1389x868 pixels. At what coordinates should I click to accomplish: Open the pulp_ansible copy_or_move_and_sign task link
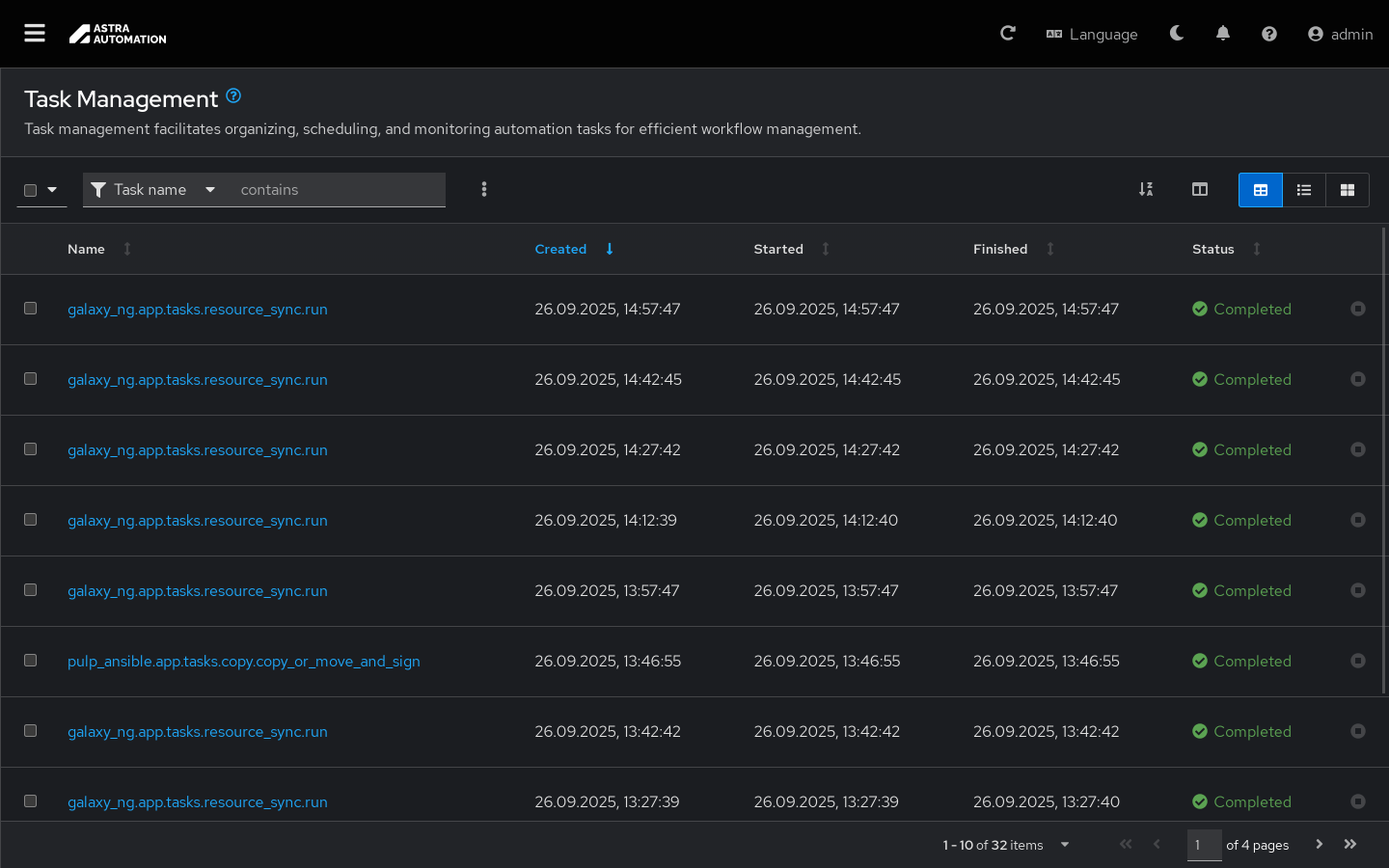click(x=243, y=662)
